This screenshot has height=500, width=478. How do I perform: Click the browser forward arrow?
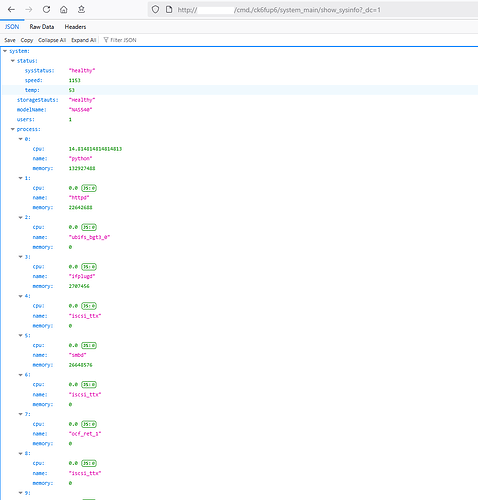pos(29,10)
